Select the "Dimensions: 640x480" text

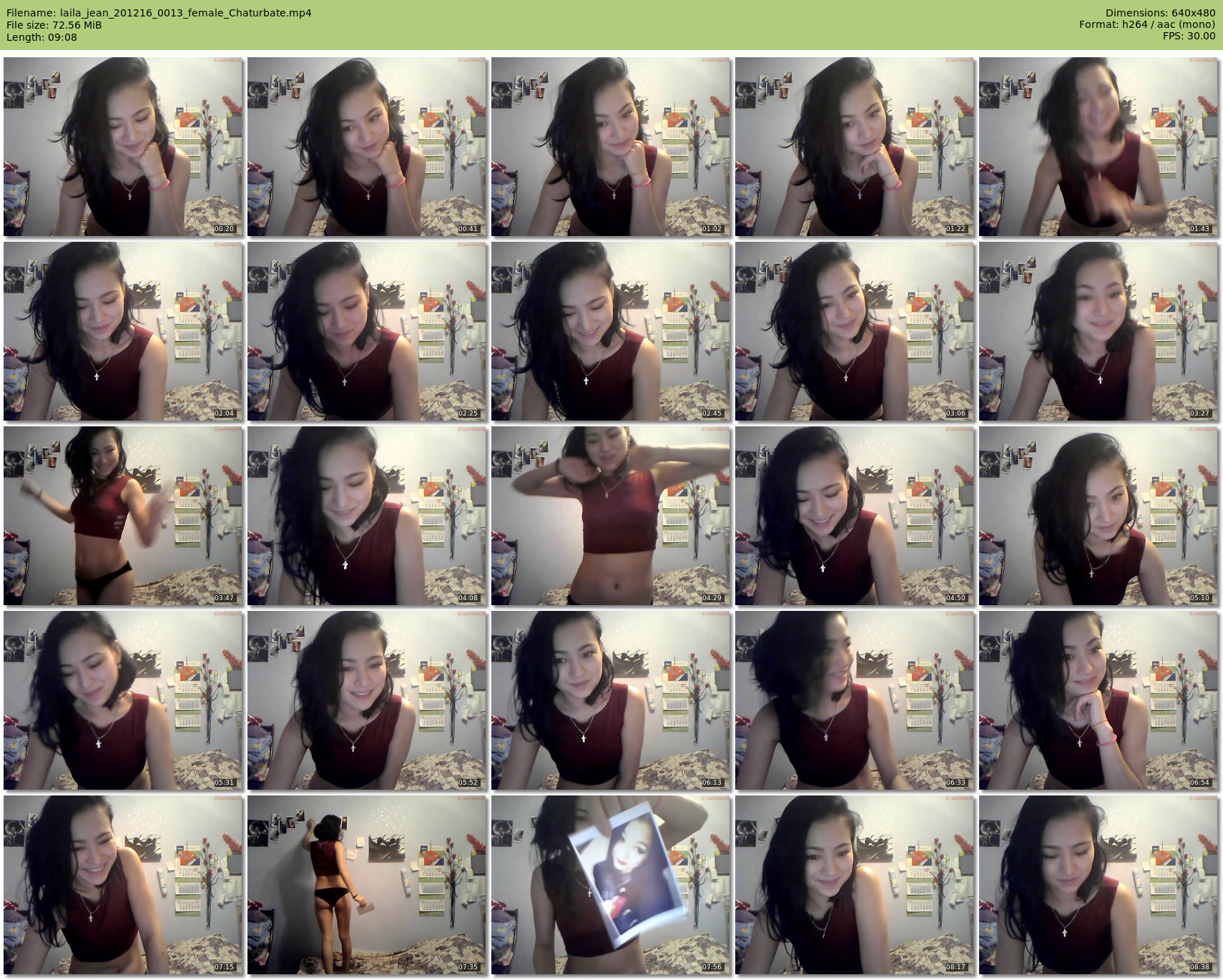pos(1160,13)
